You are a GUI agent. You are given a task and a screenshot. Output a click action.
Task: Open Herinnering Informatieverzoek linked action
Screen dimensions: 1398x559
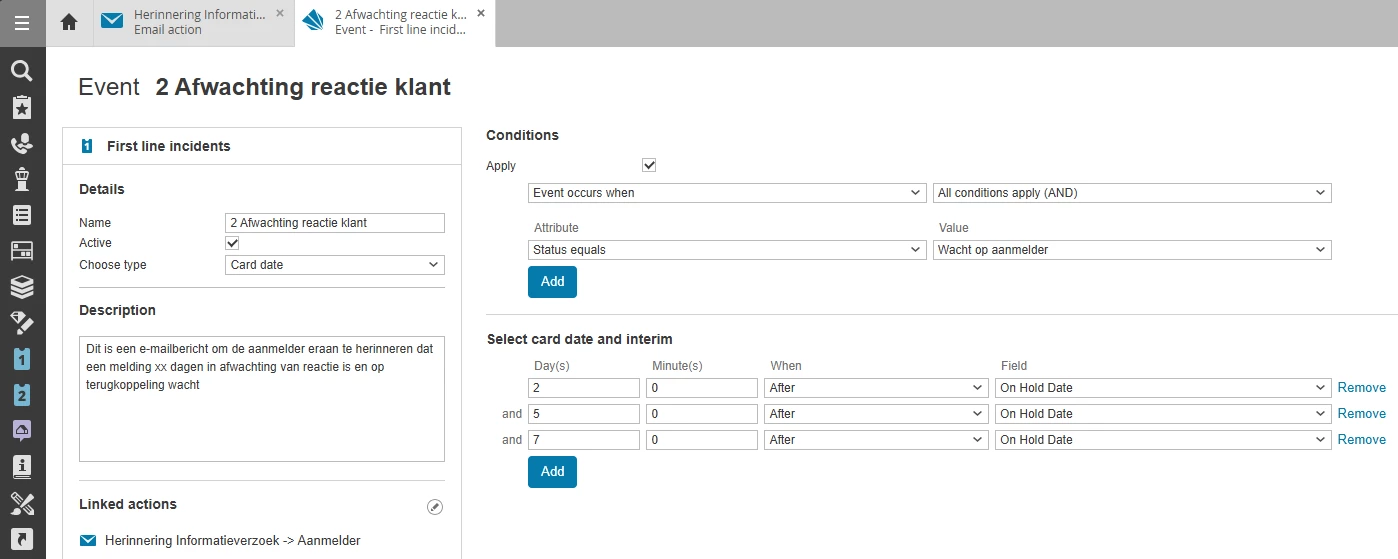232,541
